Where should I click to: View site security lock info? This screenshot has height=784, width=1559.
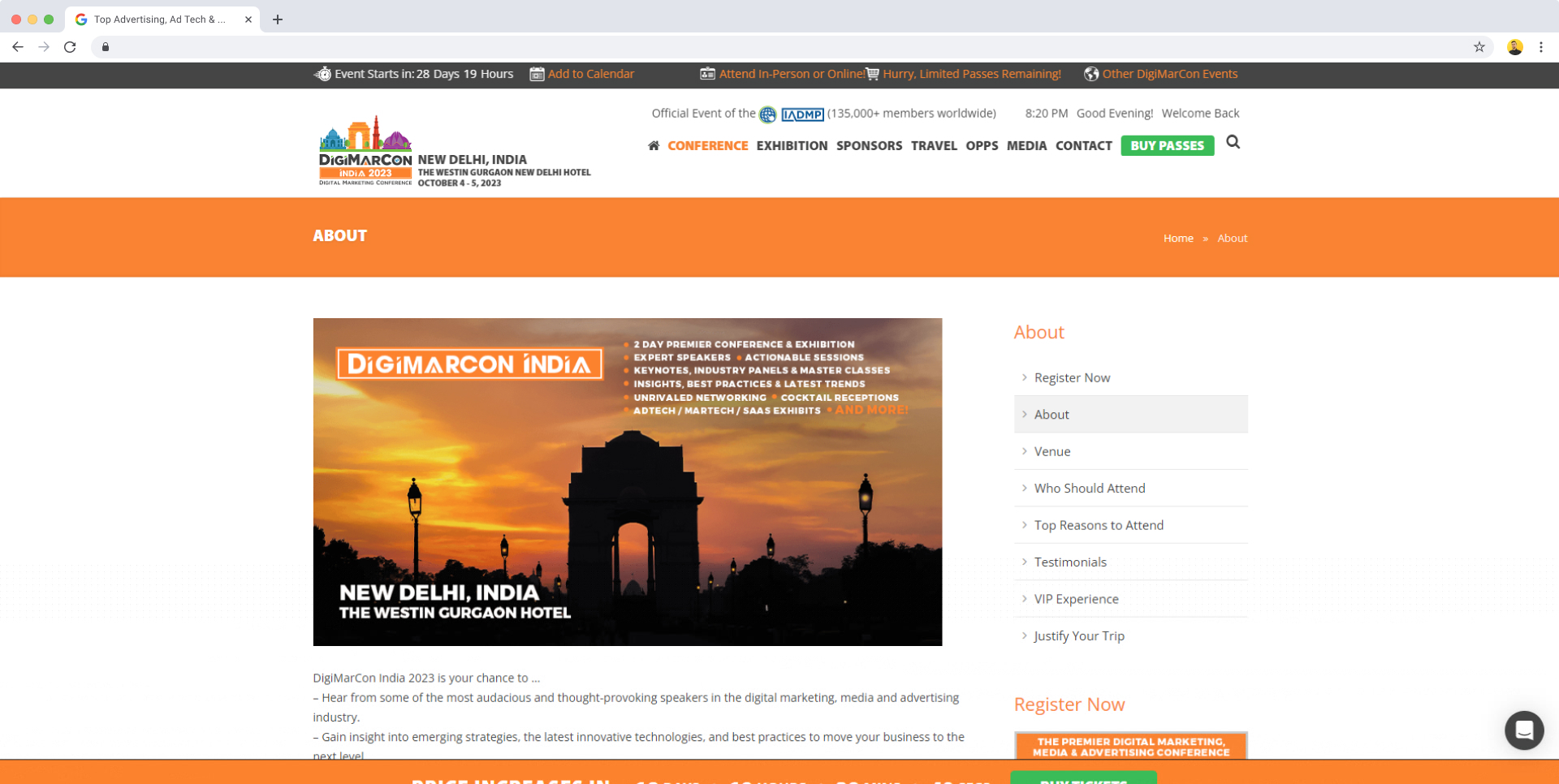[x=106, y=47]
